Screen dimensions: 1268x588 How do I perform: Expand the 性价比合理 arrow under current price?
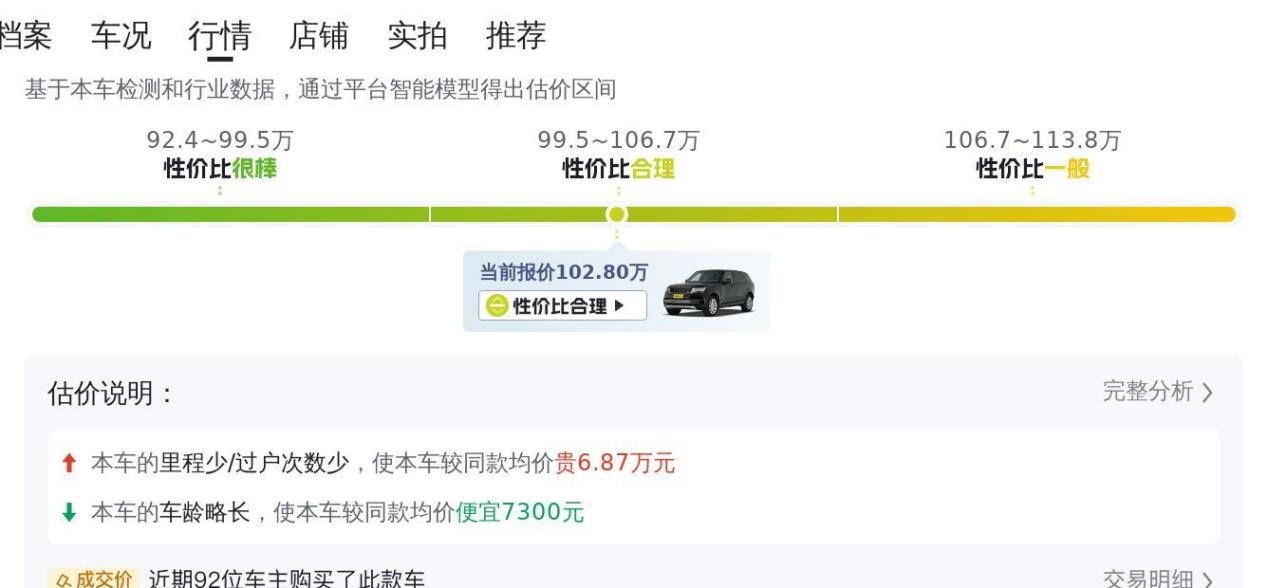coord(619,306)
